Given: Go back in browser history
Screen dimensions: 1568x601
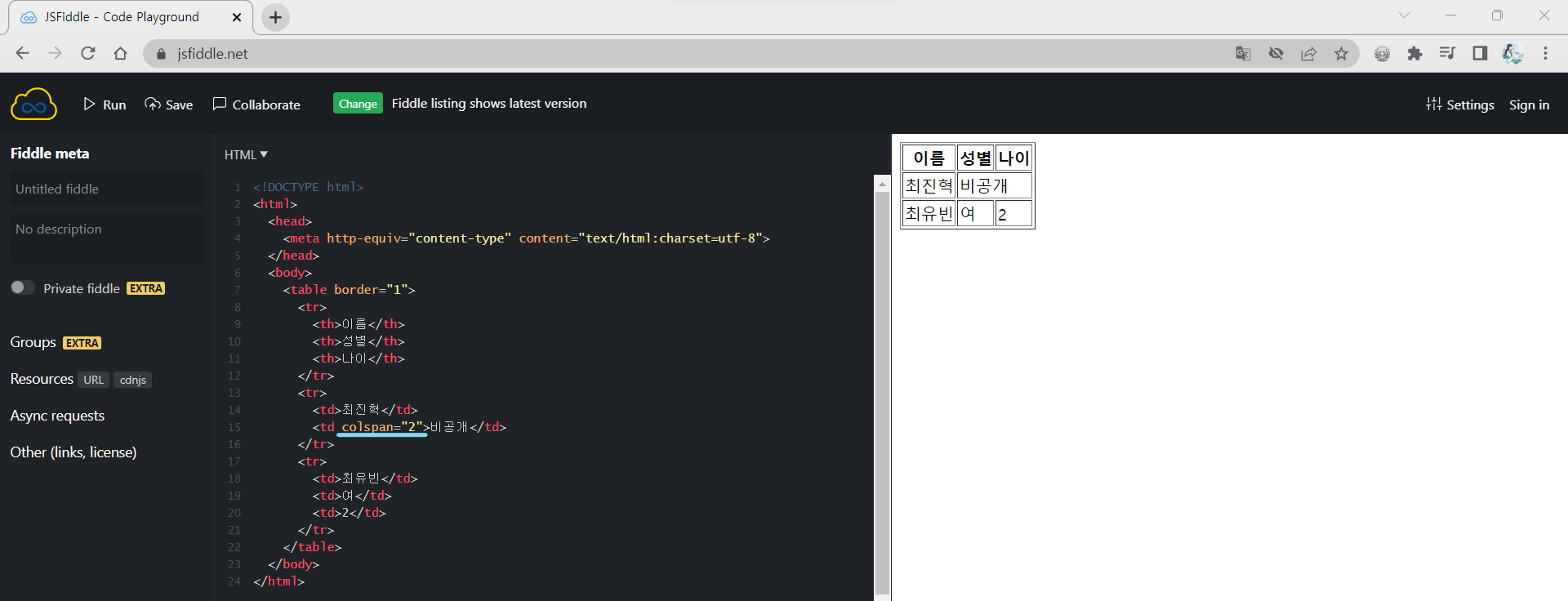Looking at the screenshot, I should [x=23, y=53].
